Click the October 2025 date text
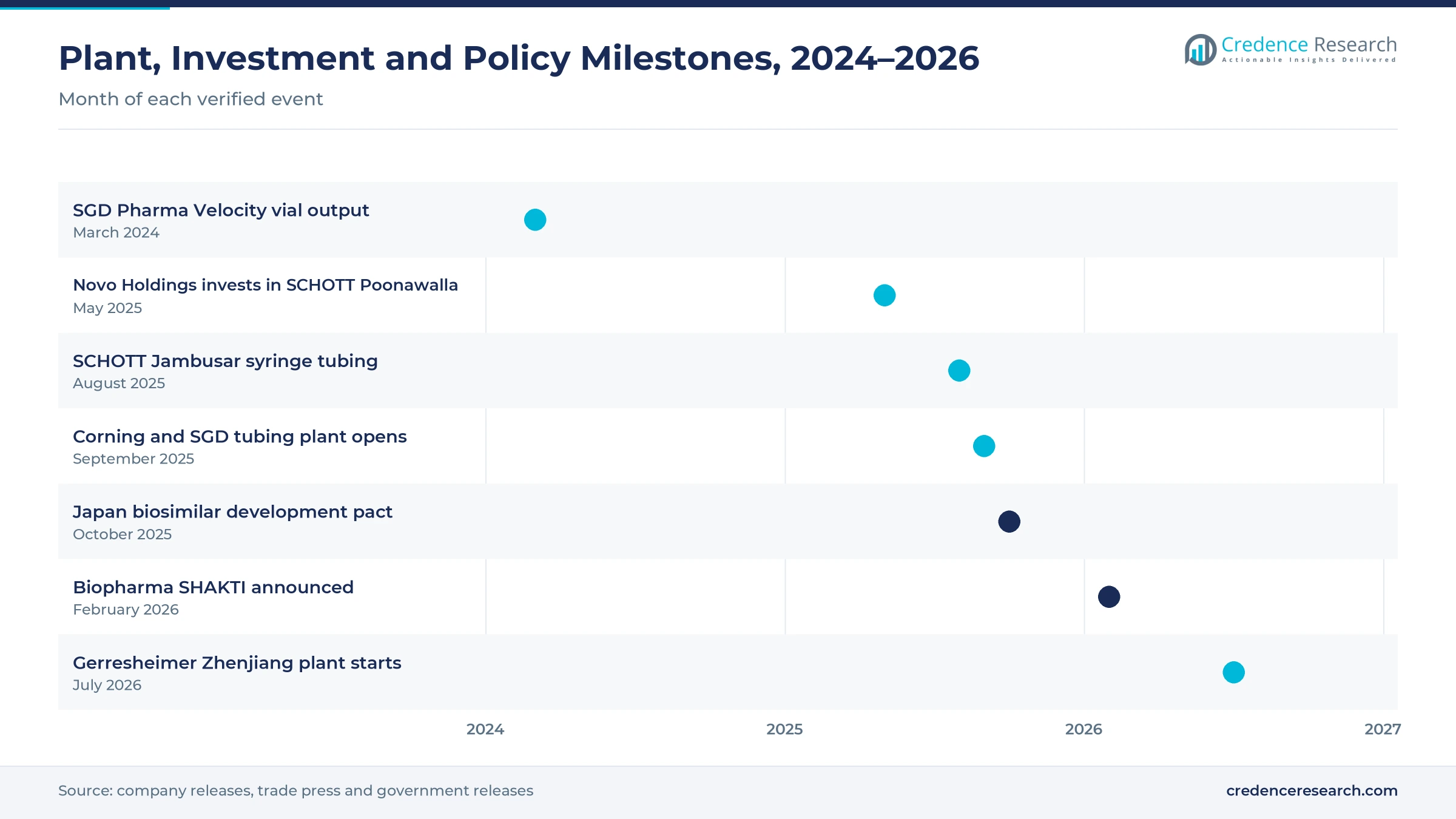The image size is (1456, 819). pos(122,534)
